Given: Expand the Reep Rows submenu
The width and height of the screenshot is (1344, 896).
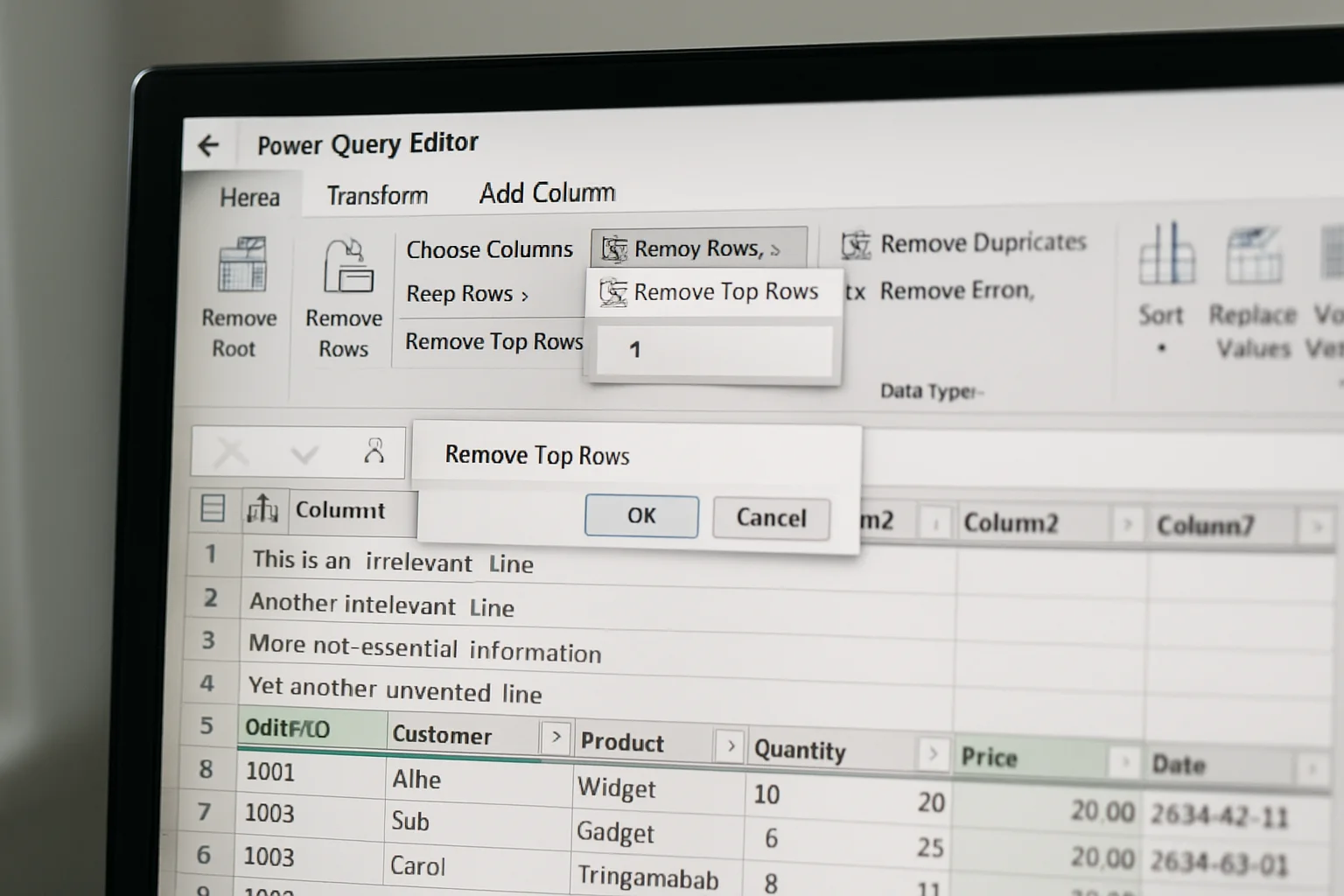Looking at the screenshot, I should click(467, 294).
